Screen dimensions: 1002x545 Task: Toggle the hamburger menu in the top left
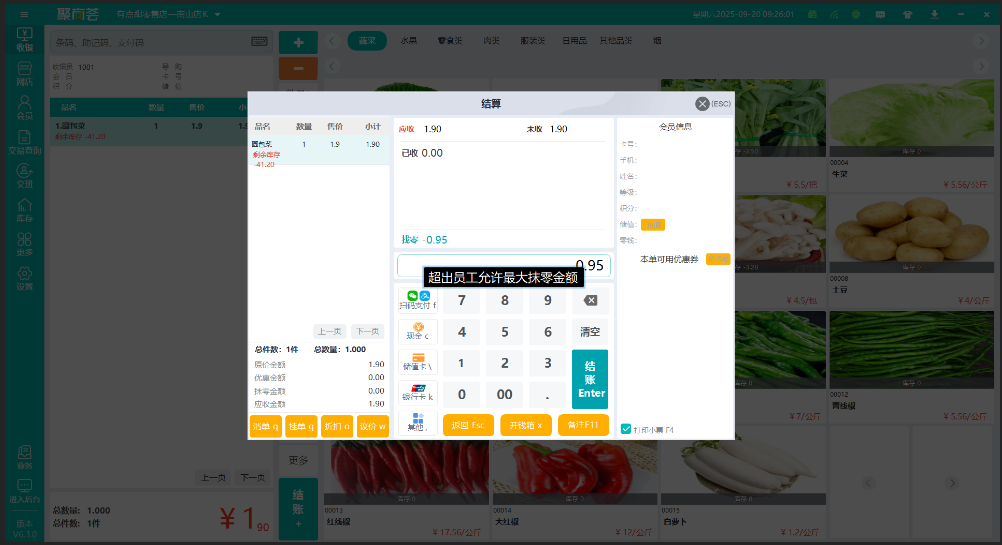click(x=24, y=14)
